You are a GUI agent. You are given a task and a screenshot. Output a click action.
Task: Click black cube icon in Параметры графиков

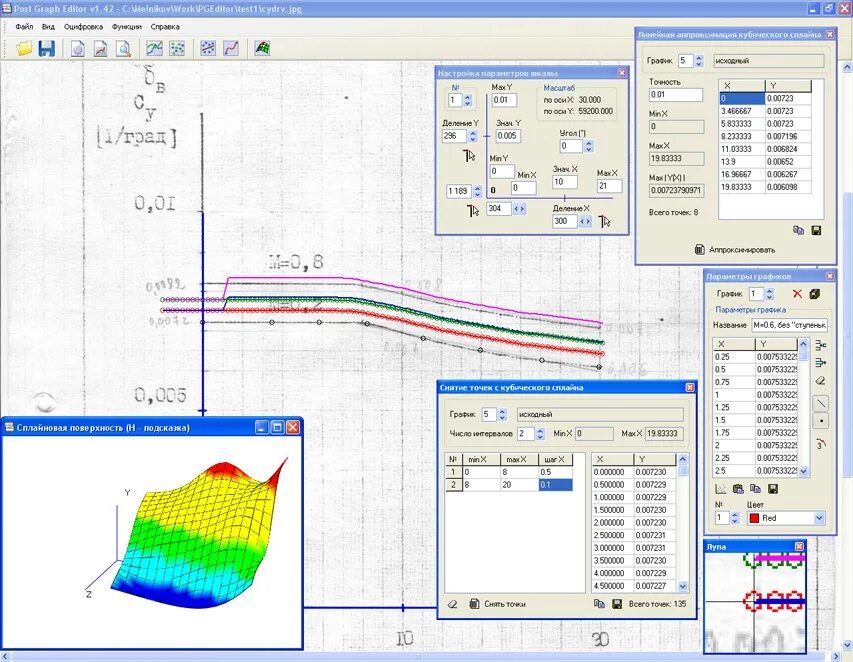click(814, 294)
